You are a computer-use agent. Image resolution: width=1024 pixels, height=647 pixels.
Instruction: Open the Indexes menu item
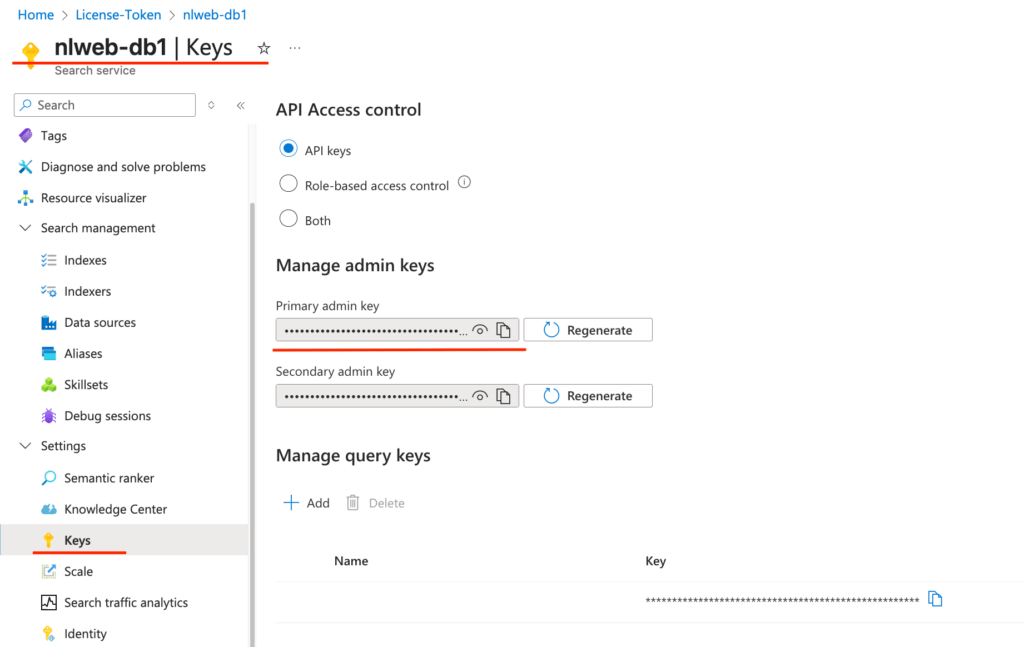(x=85, y=260)
